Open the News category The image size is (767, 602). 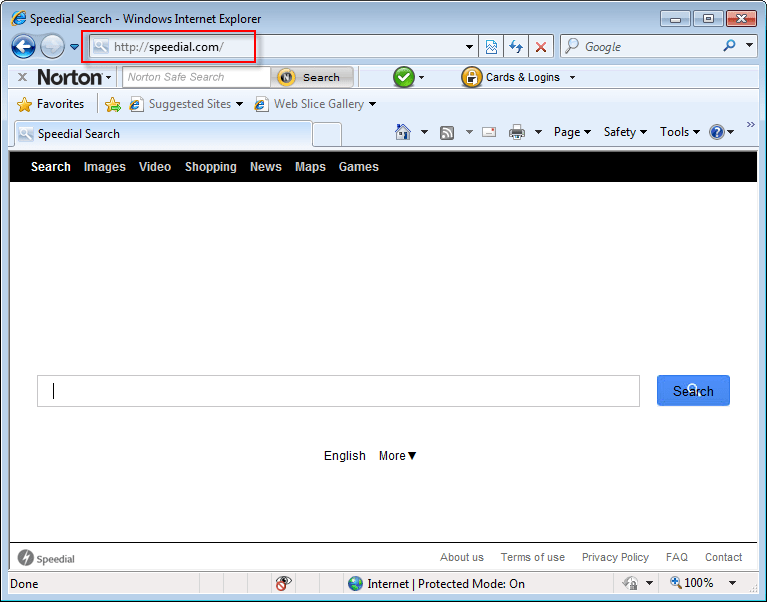coord(266,167)
